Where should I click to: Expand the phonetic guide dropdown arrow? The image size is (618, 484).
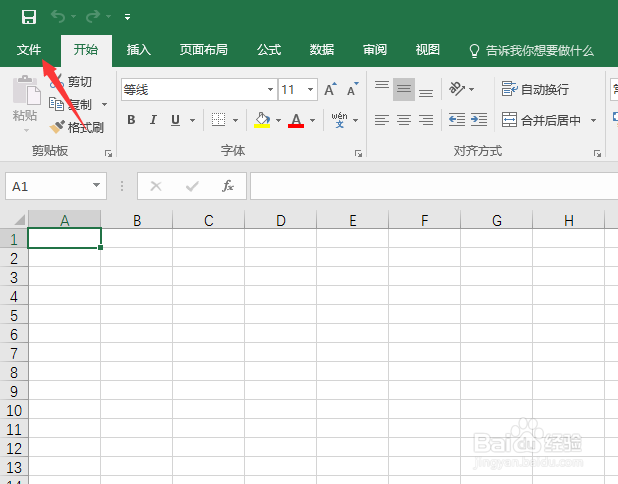[356, 120]
